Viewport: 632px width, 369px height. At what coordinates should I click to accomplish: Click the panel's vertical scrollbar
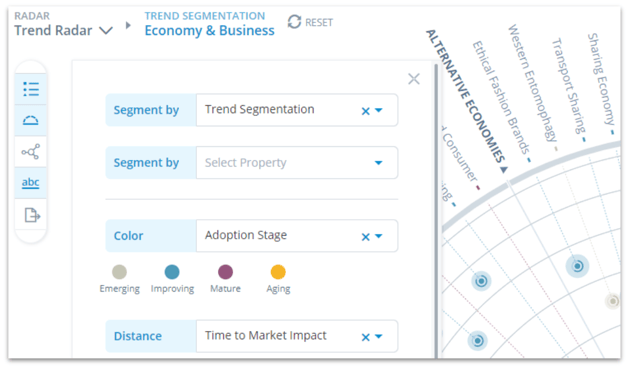click(x=436, y=210)
